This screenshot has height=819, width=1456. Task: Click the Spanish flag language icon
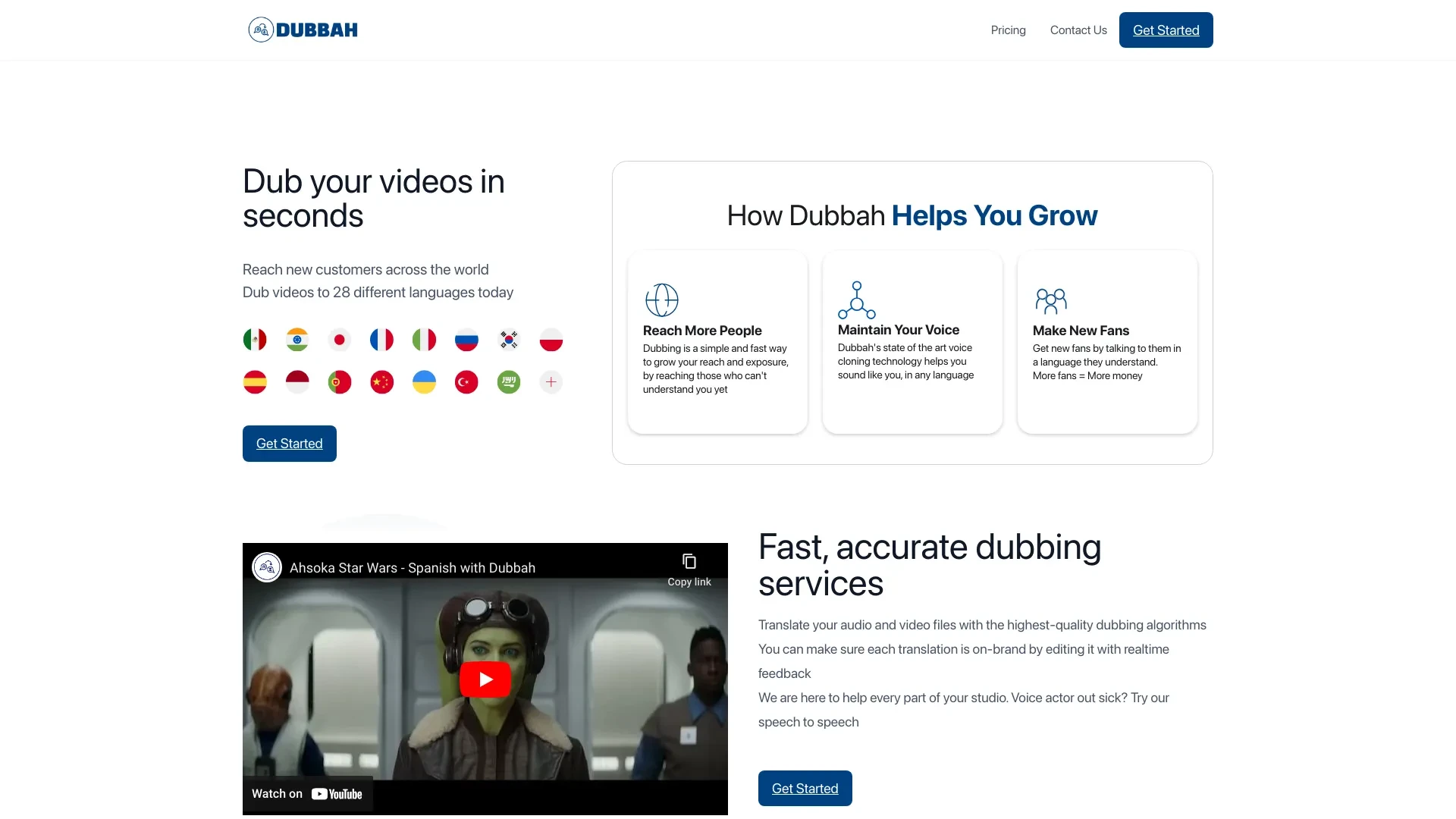tap(255, 381)
